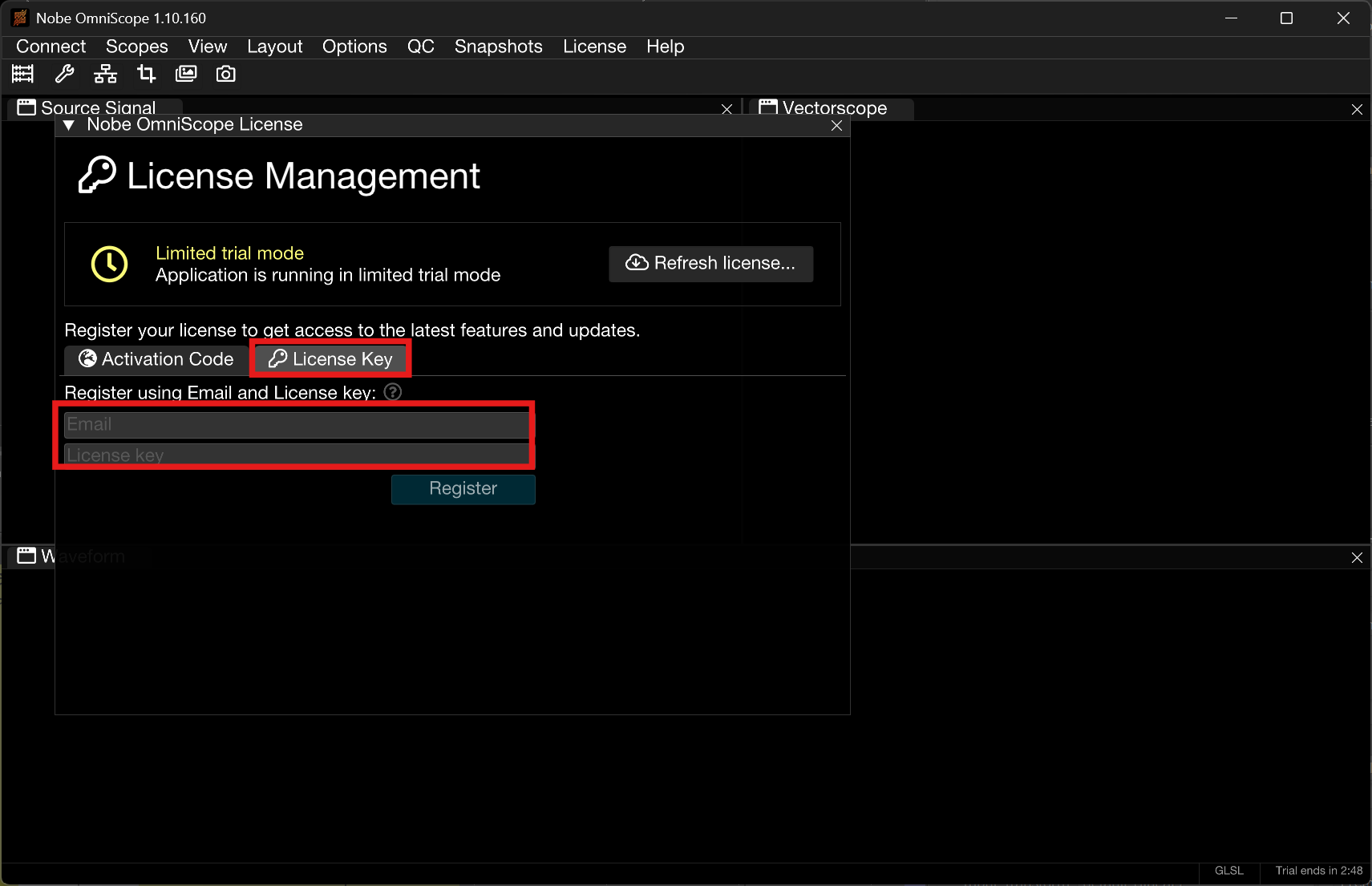
Task: Open the Help menu
Action: click(666, 47)
